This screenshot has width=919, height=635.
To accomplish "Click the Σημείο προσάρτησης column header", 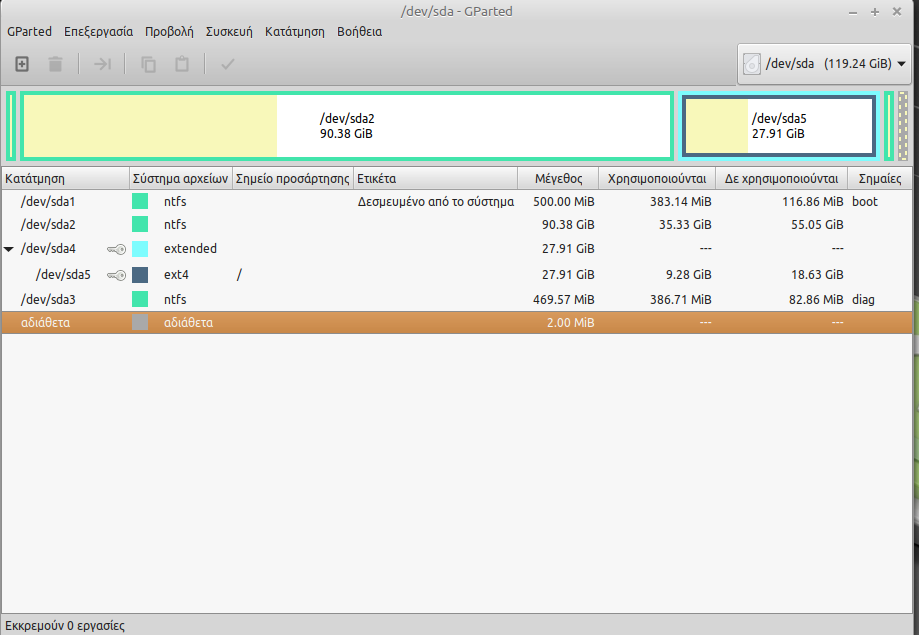I will tap(292, 178).
